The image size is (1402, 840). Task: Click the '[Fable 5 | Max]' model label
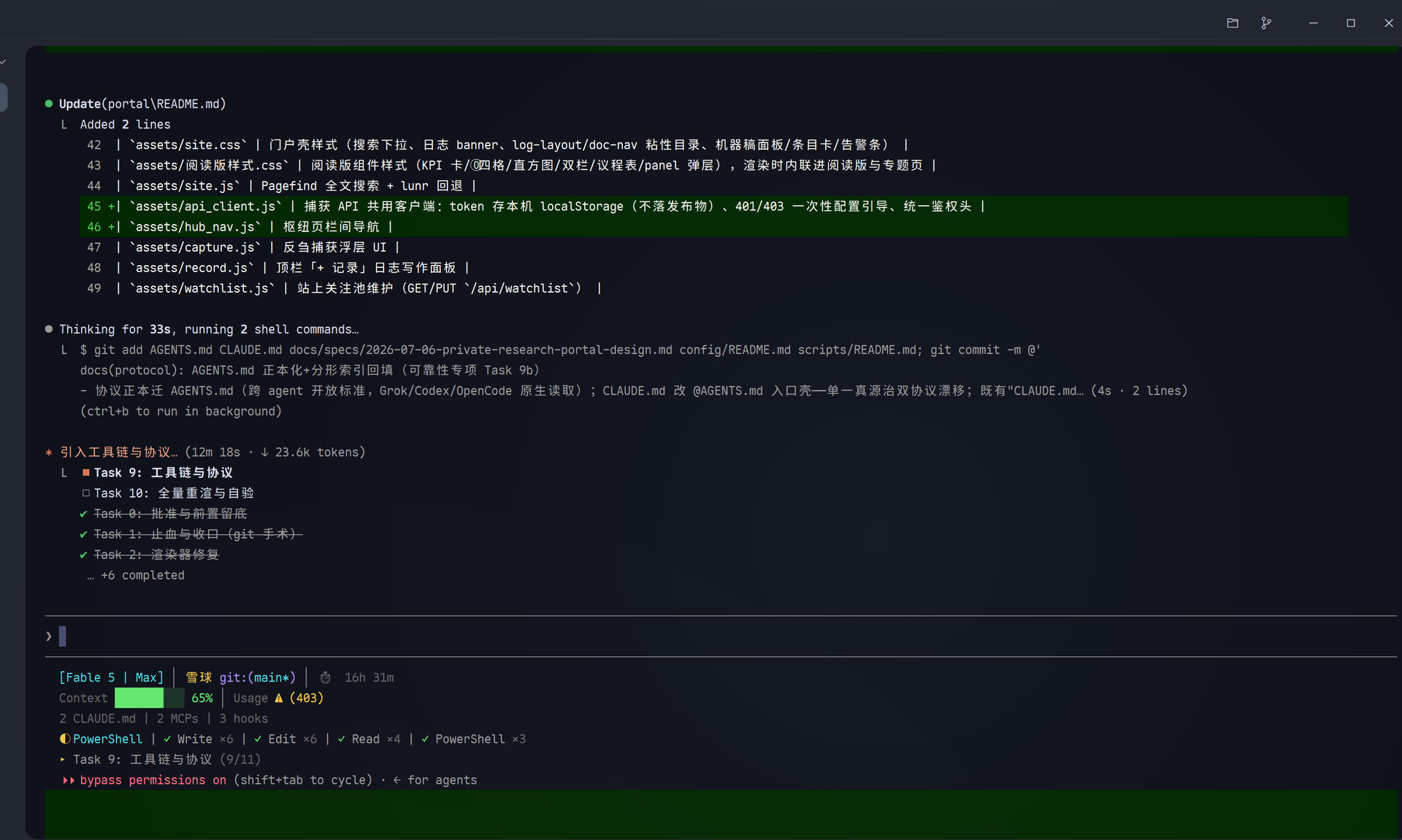tap(112, 678)
